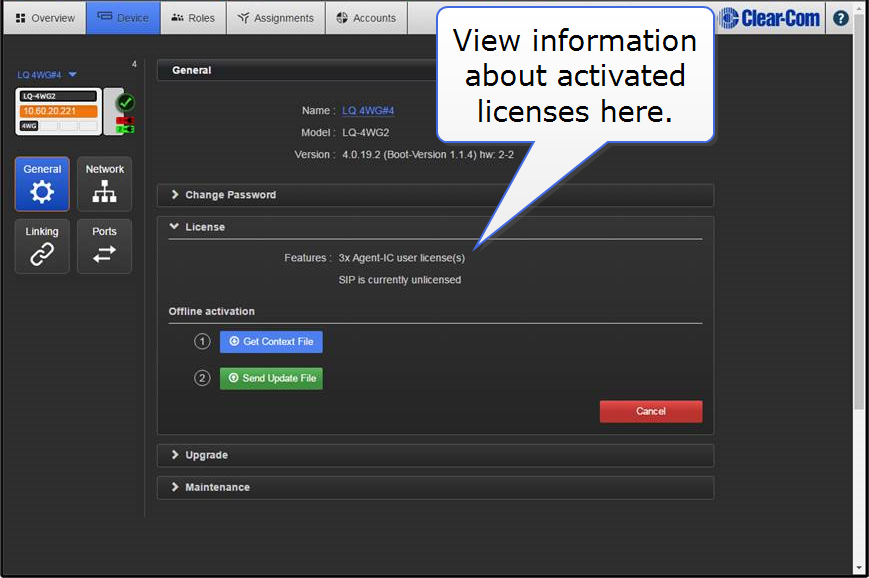The height and width of the screenshot is (578, 869).
Task: Open the Ports arrows tile
Action: 104,246
